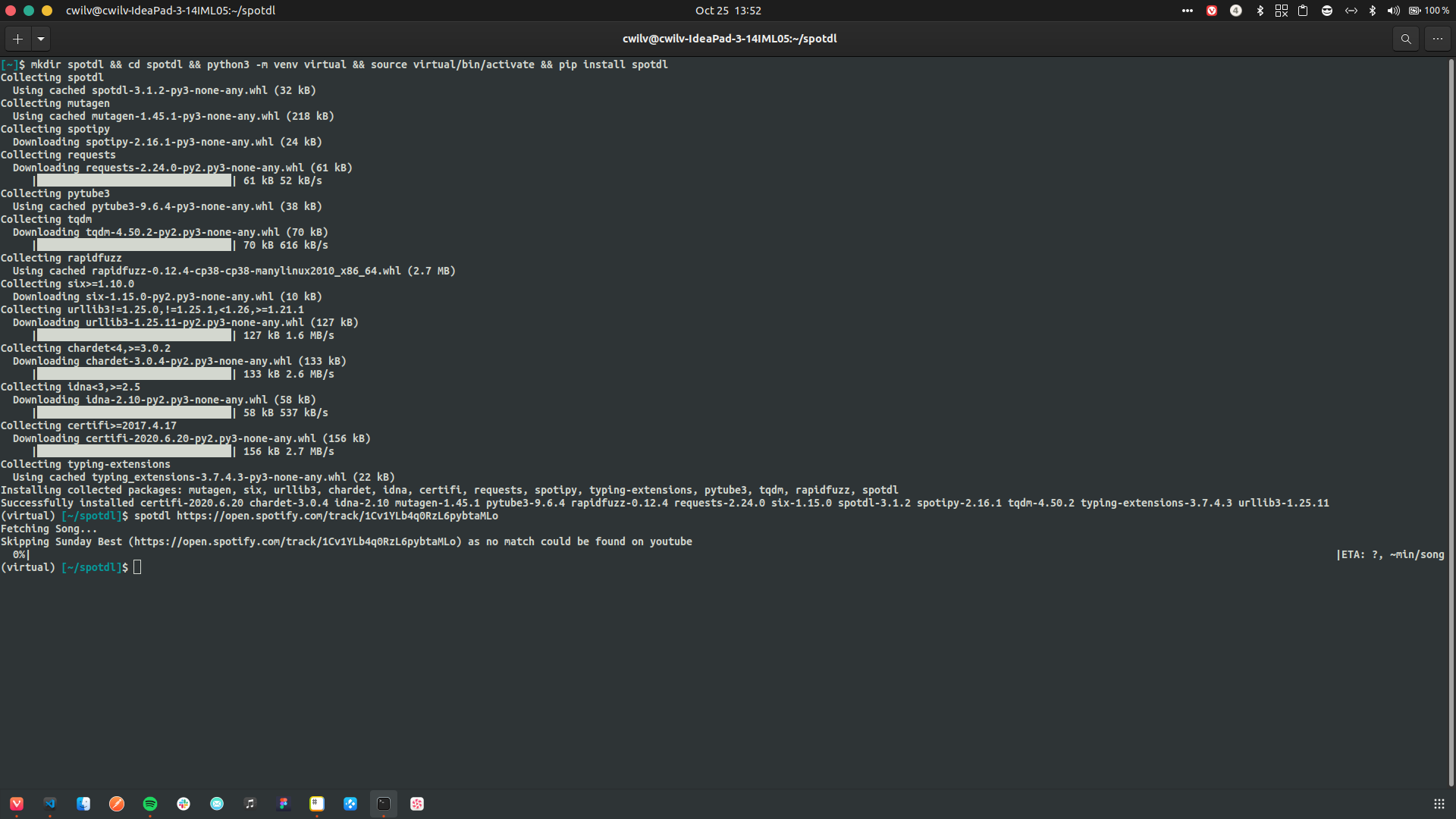Screen dimensions: 1456x819
Task: Open the grid-with-X tray indicator
Action: 1282,11
